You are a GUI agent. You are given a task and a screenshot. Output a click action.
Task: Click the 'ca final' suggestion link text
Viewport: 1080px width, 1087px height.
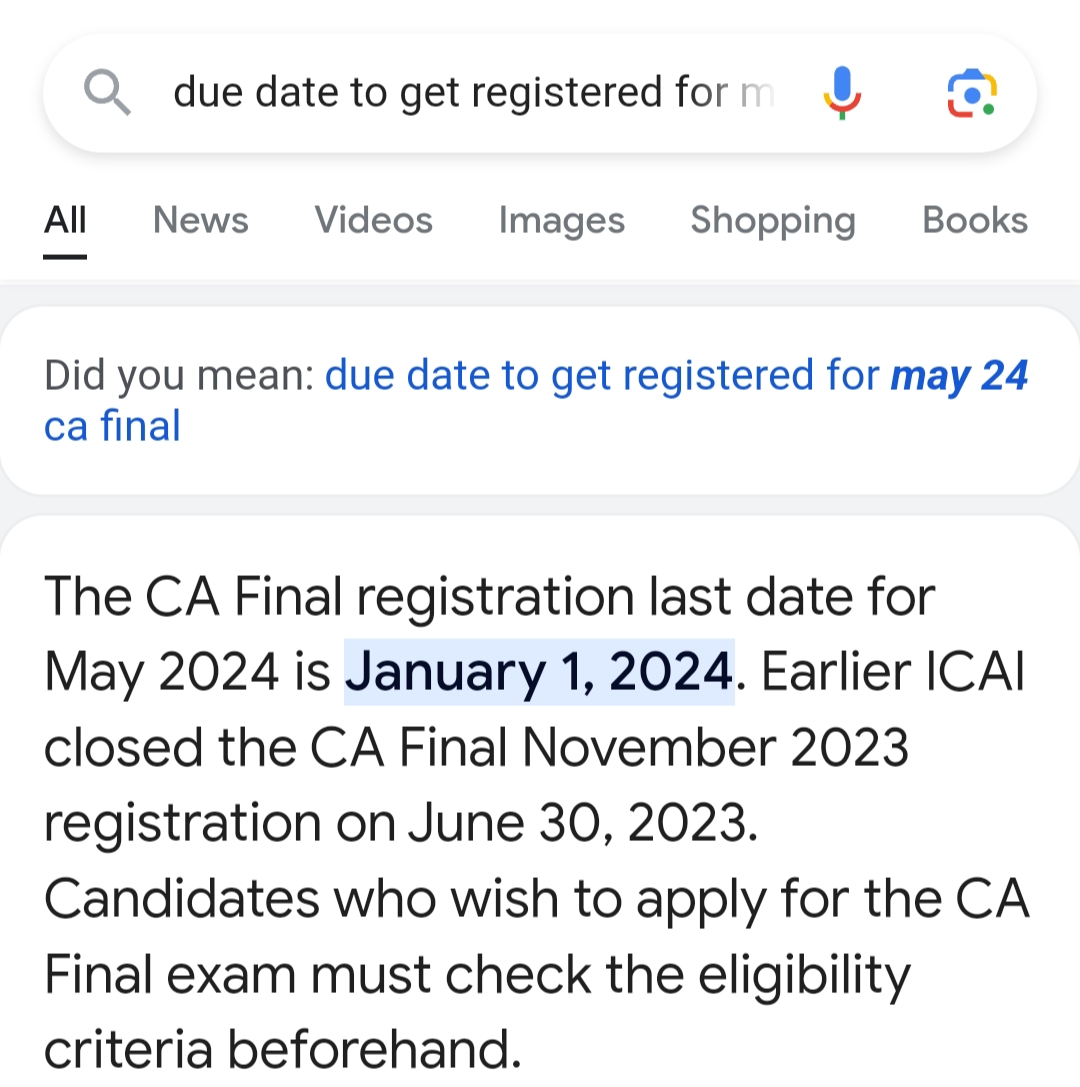click(112, 427)
